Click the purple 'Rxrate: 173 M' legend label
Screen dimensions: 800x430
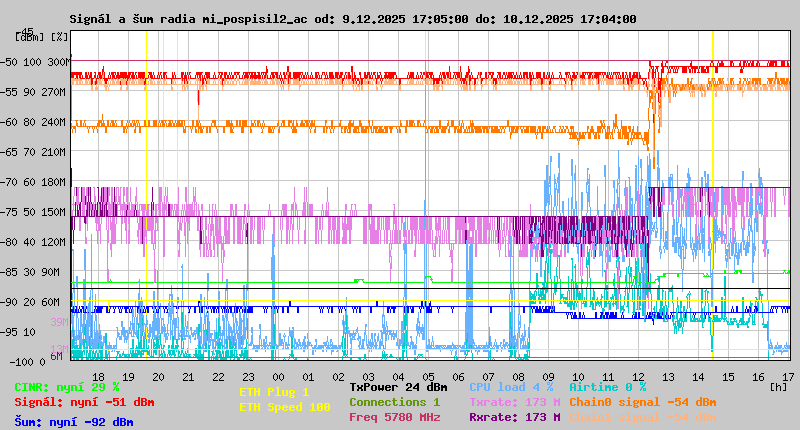click(x=514, y=417)
